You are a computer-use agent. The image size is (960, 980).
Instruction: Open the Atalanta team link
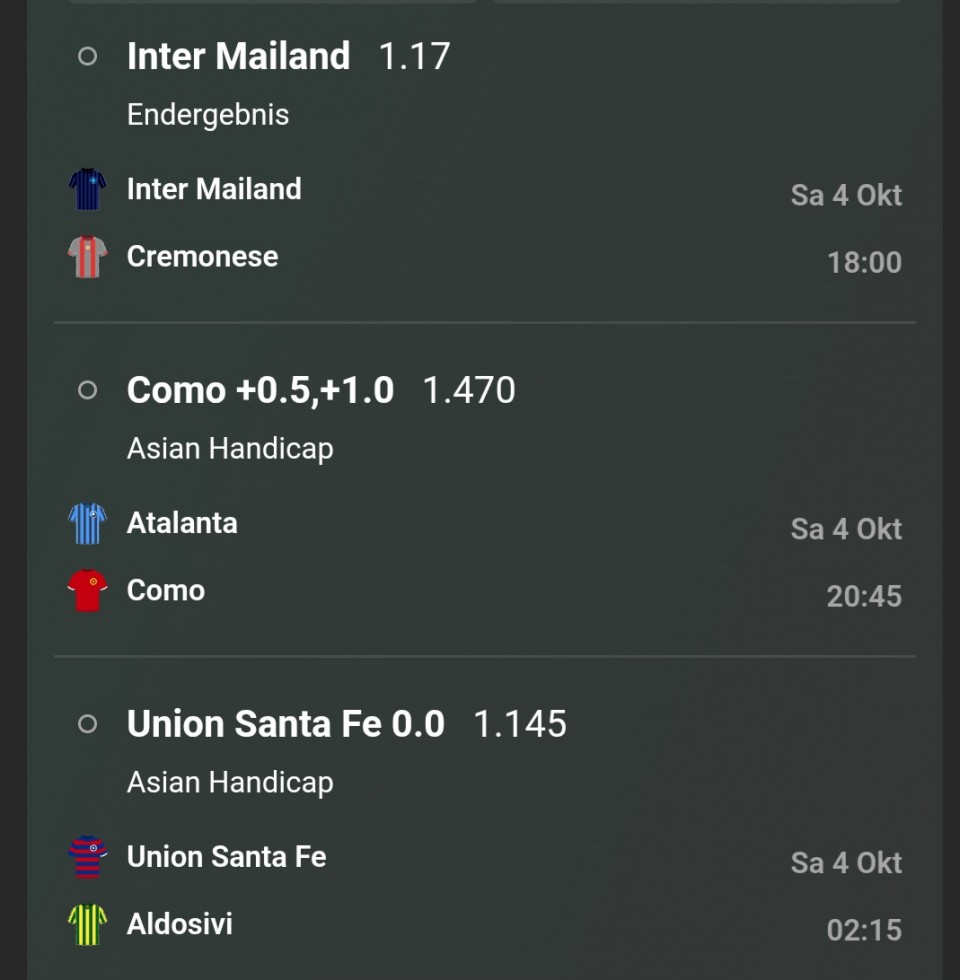182,523
